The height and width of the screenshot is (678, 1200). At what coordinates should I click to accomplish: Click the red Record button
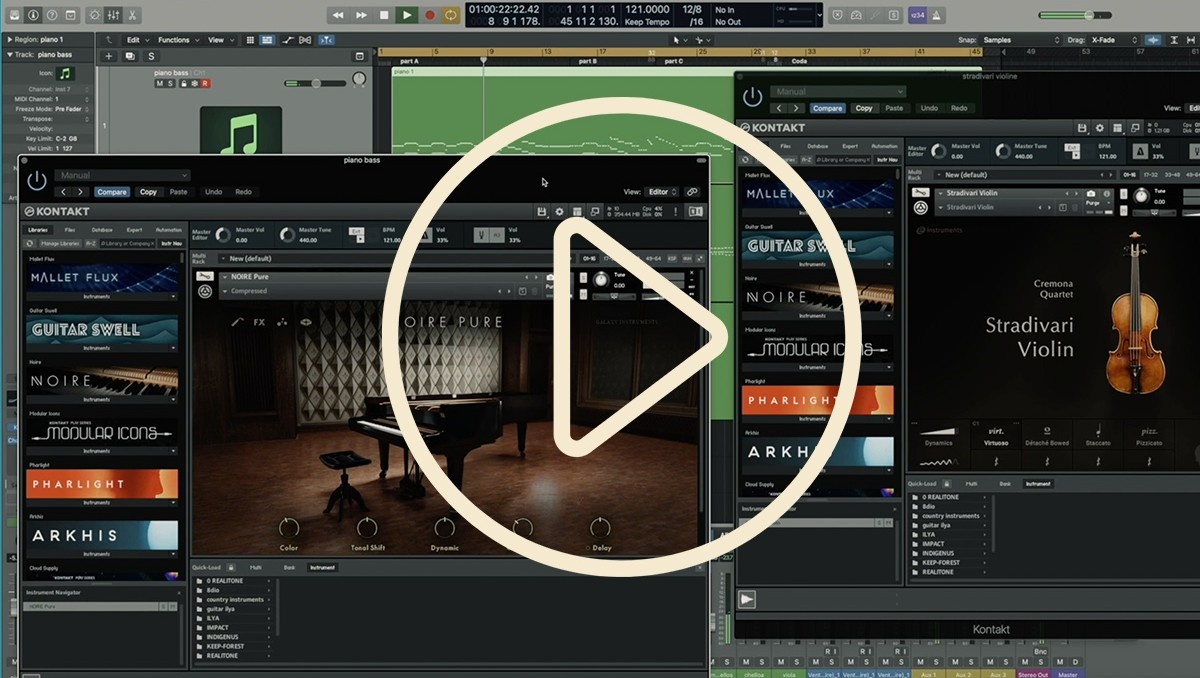point(430,15)
